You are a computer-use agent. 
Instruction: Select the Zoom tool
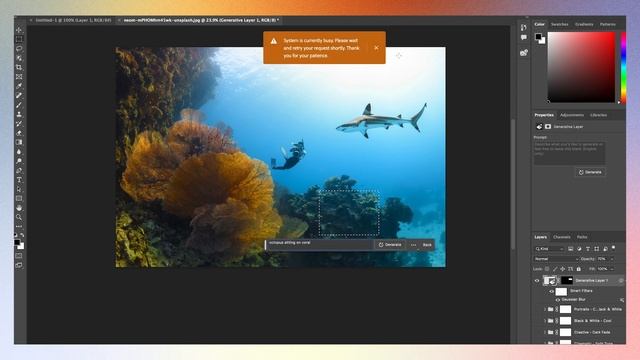pos(19,218)
